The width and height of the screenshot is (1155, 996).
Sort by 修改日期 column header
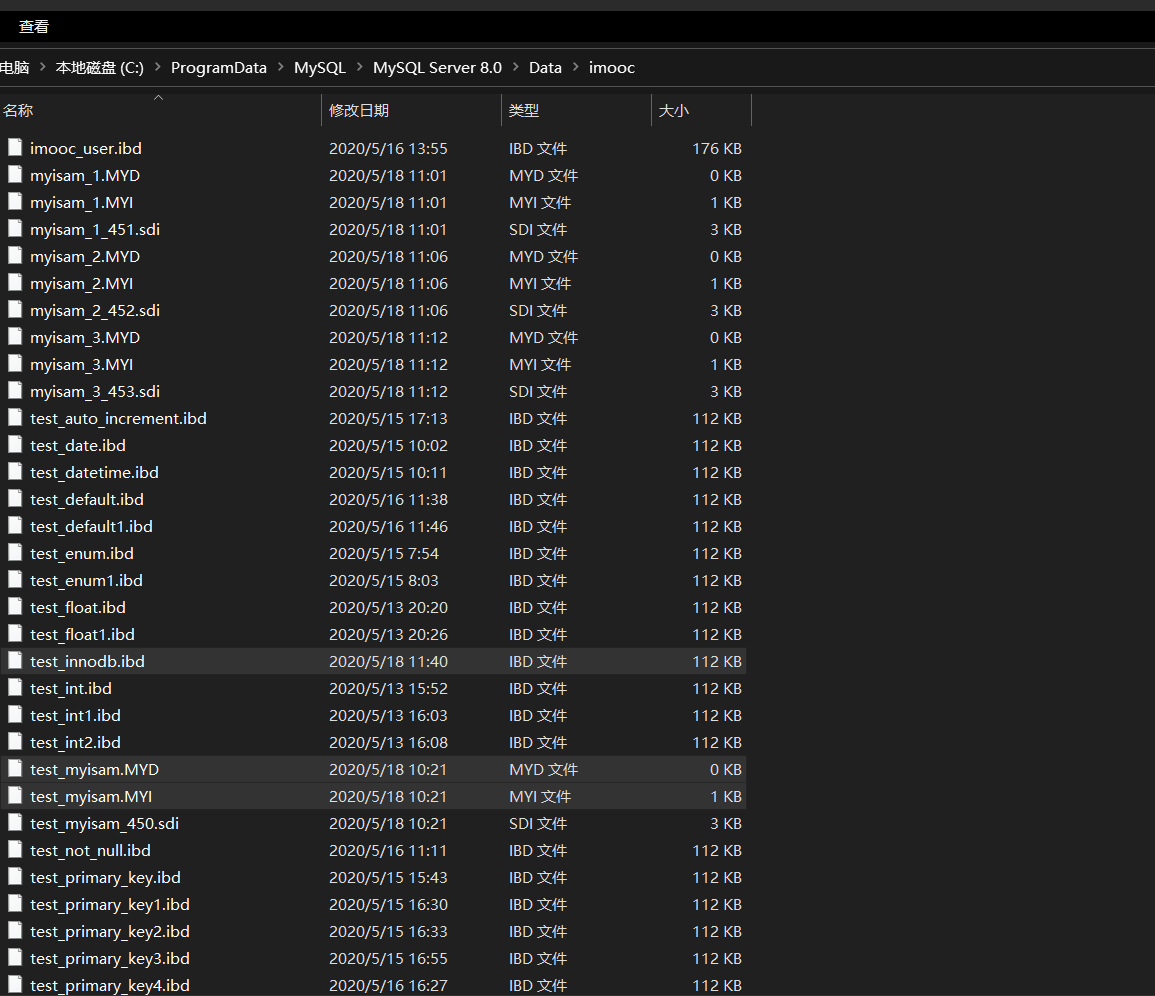click(411, 111)
